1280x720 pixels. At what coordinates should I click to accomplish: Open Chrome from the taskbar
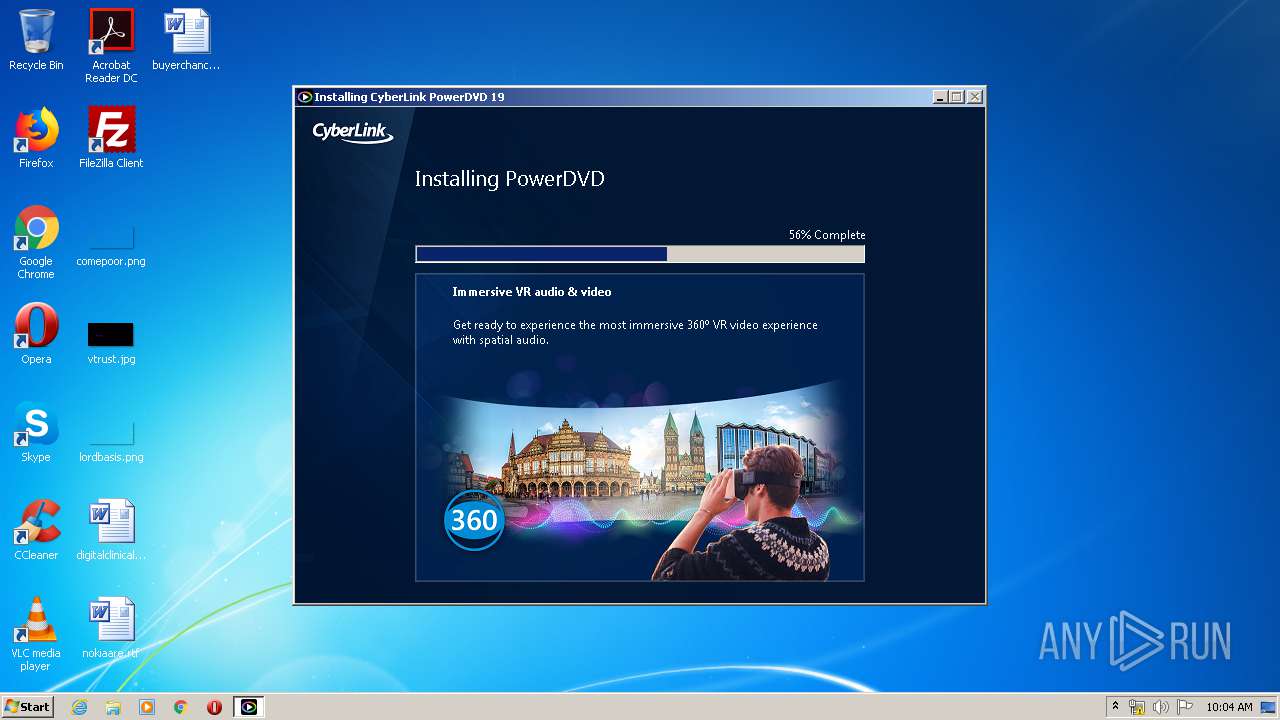[x=181, y=707]
